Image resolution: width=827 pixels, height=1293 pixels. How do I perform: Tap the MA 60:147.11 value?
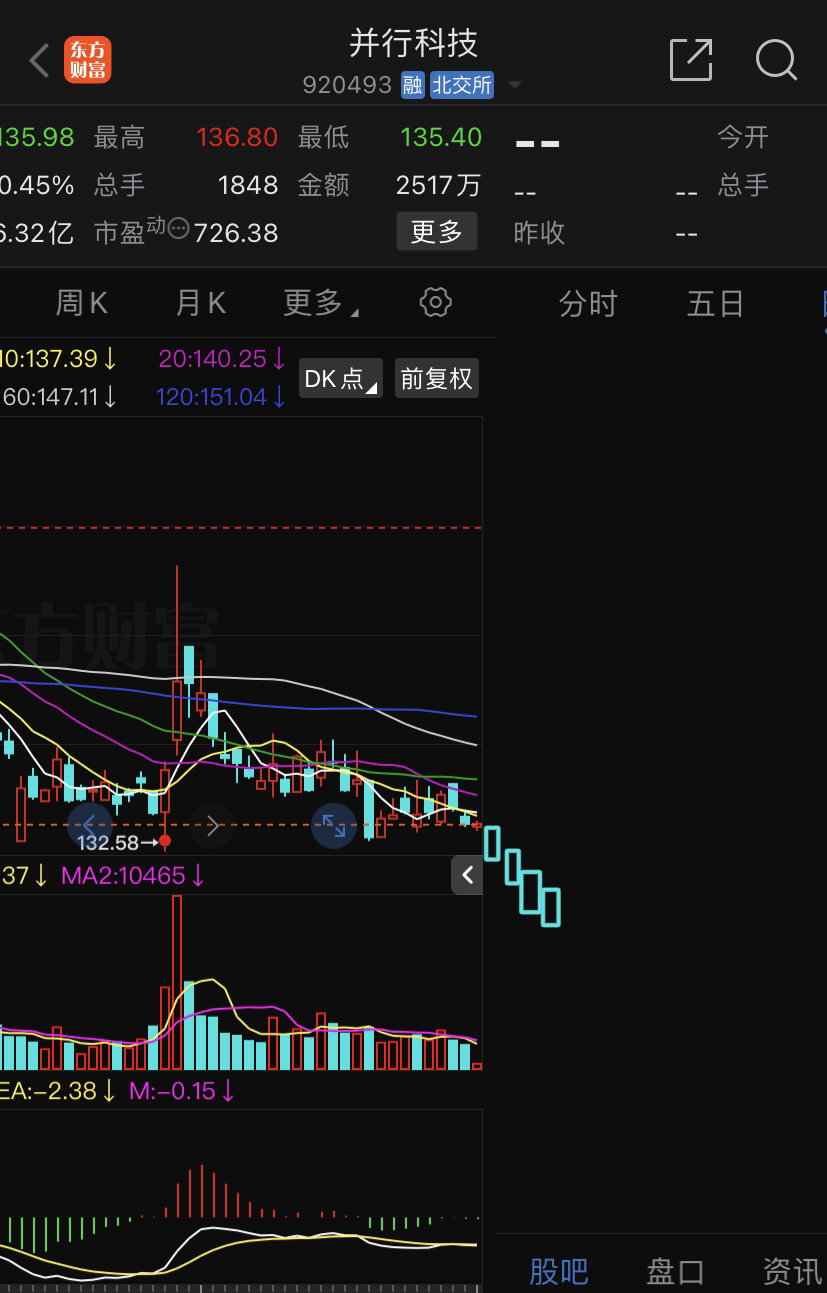pyautogui.click(x=60, y=397)
